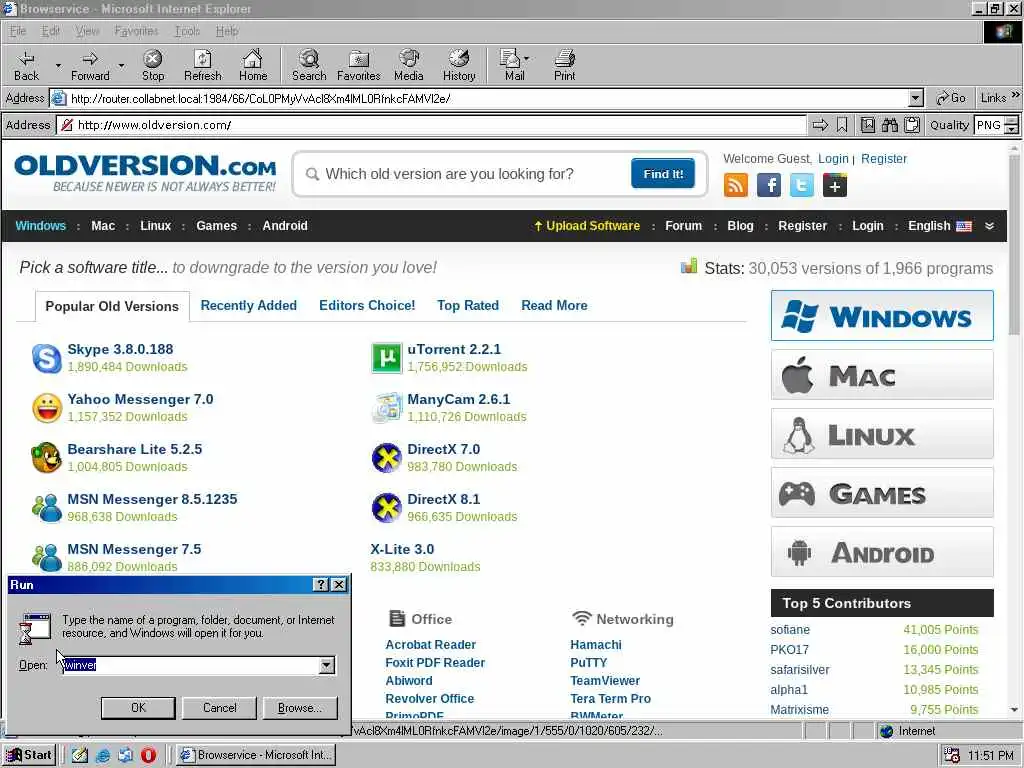This screenshot has height=768, width=1024.
Task: Open the File menu
Action: point(18,31)
